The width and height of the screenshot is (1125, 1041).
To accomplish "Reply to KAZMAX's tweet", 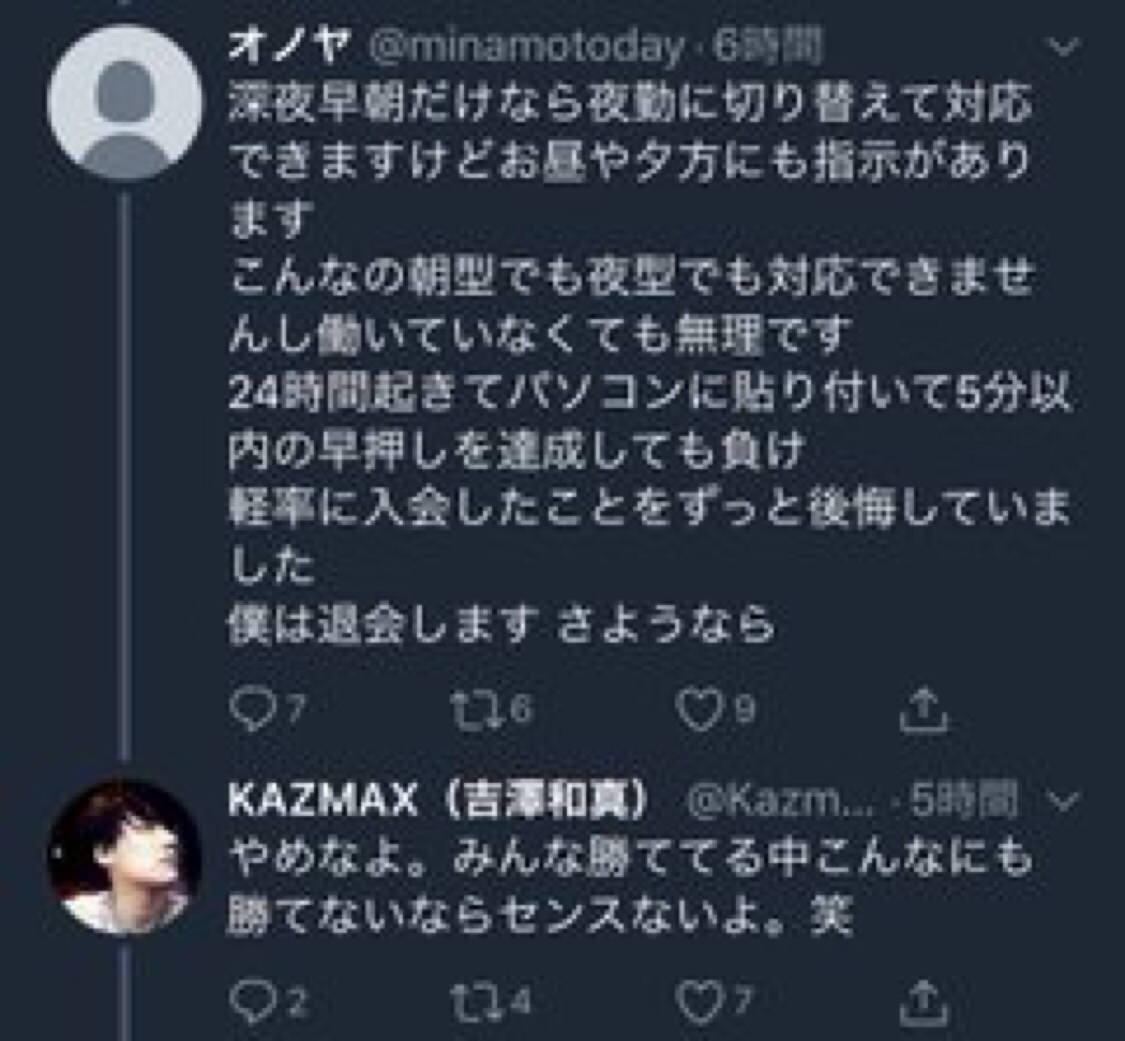I will (246, 998).
